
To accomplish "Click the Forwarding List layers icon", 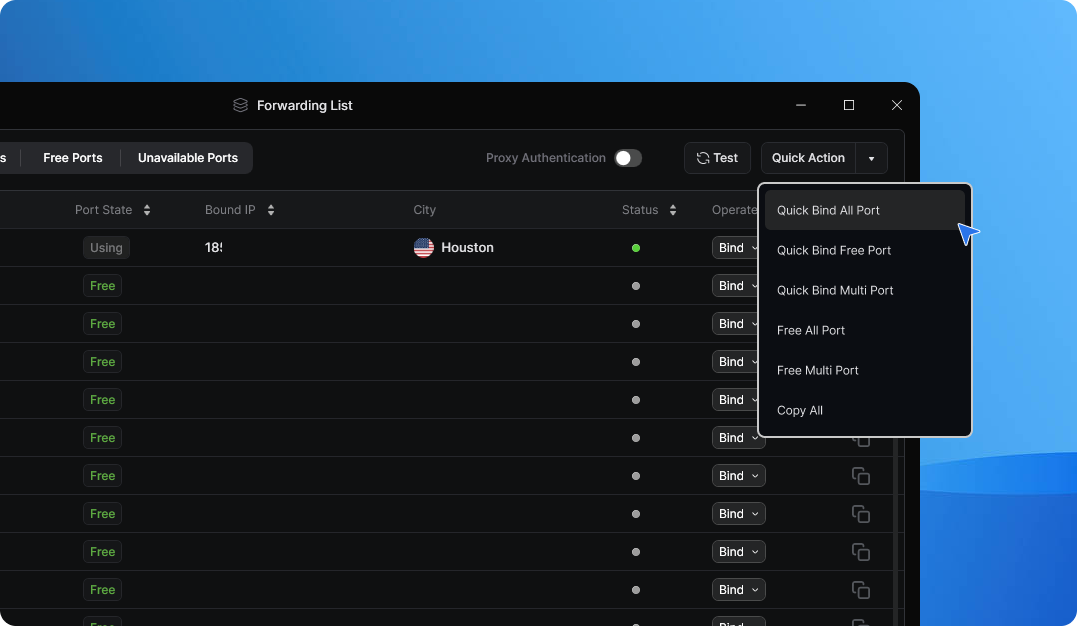I will (x=240, y=105).
